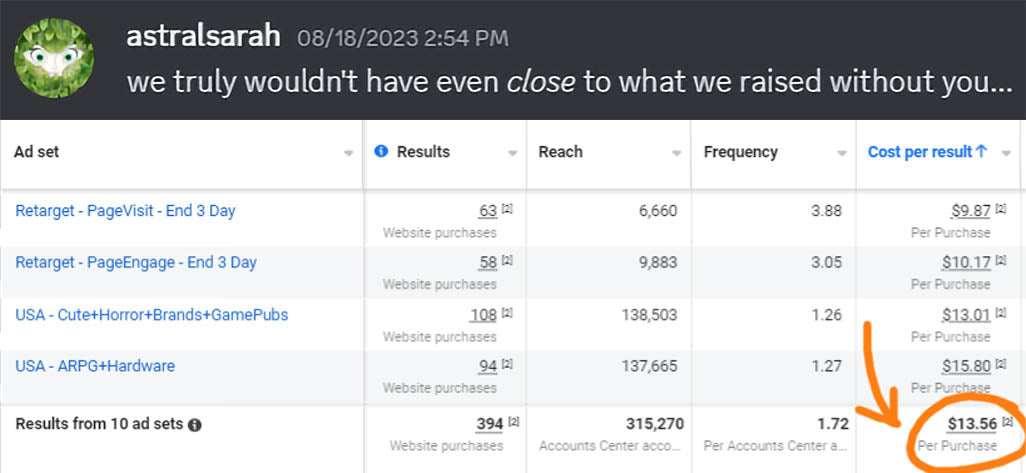Click footnote marker beside 63 results
Screen dimensions: 1026x473
pyautogui.click(x=507, y=208)
